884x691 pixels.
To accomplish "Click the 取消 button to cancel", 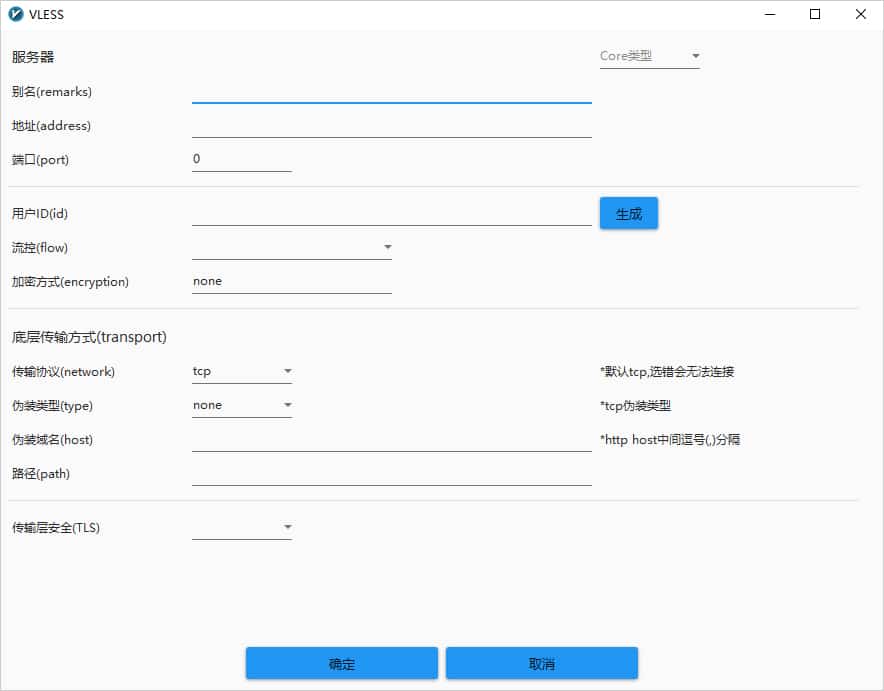I will point(541,663).
